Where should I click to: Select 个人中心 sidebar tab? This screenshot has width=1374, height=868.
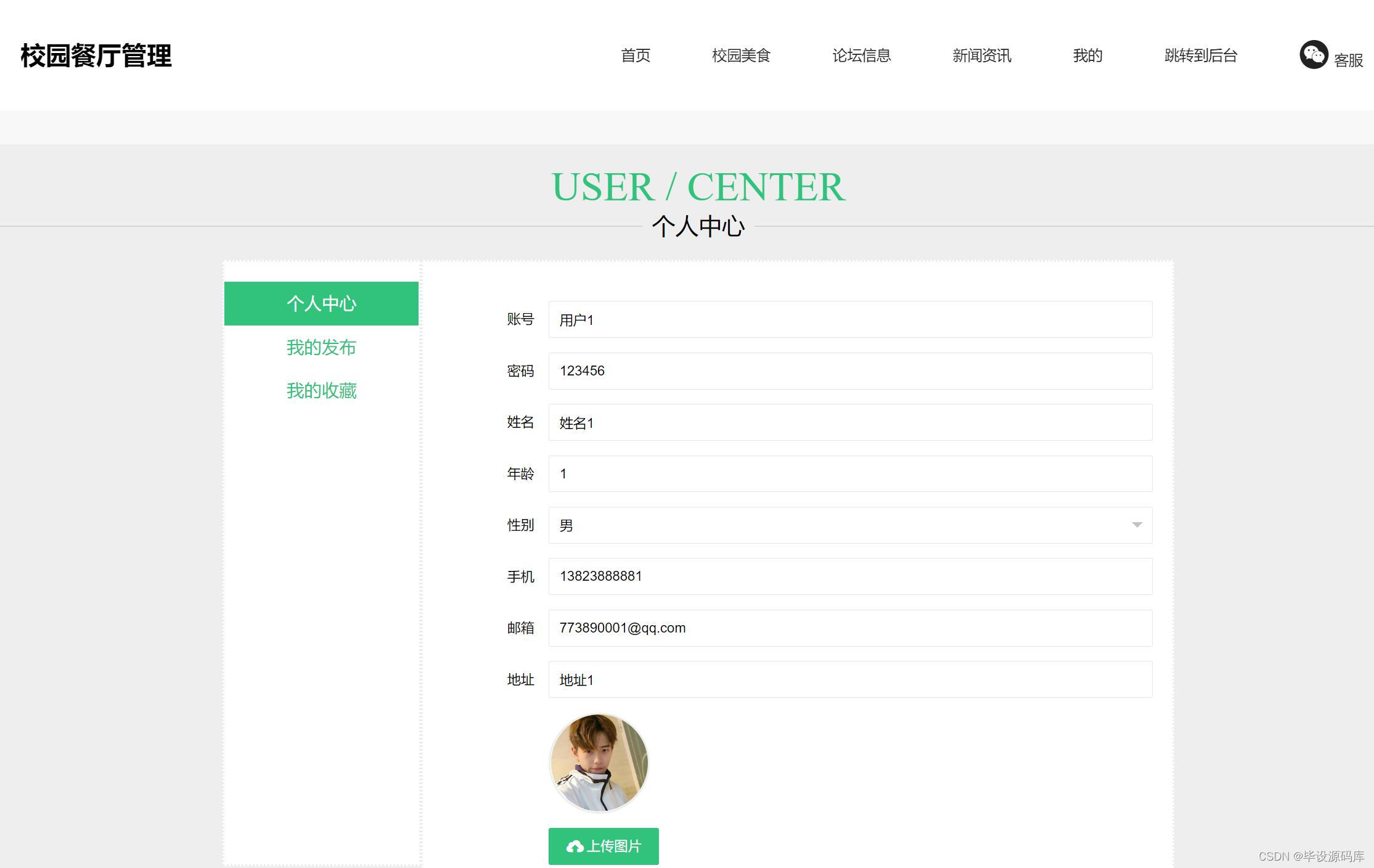[321, 303]
